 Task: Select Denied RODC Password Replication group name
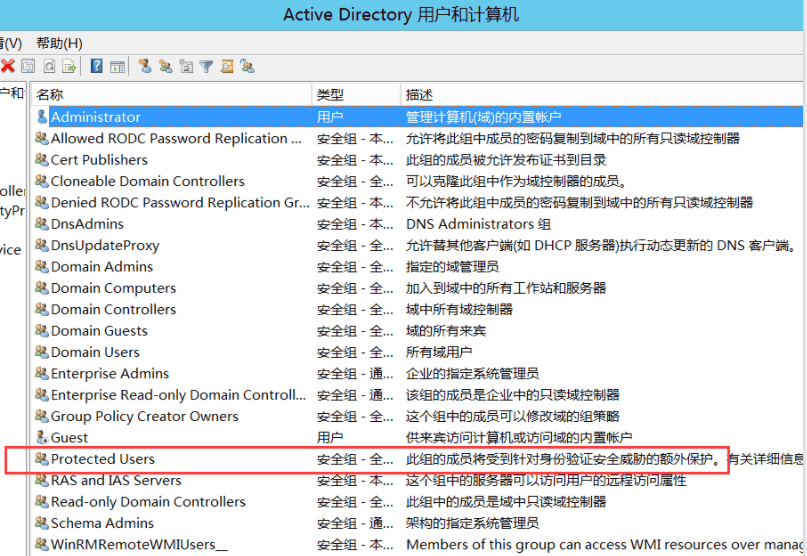[180, 203]
